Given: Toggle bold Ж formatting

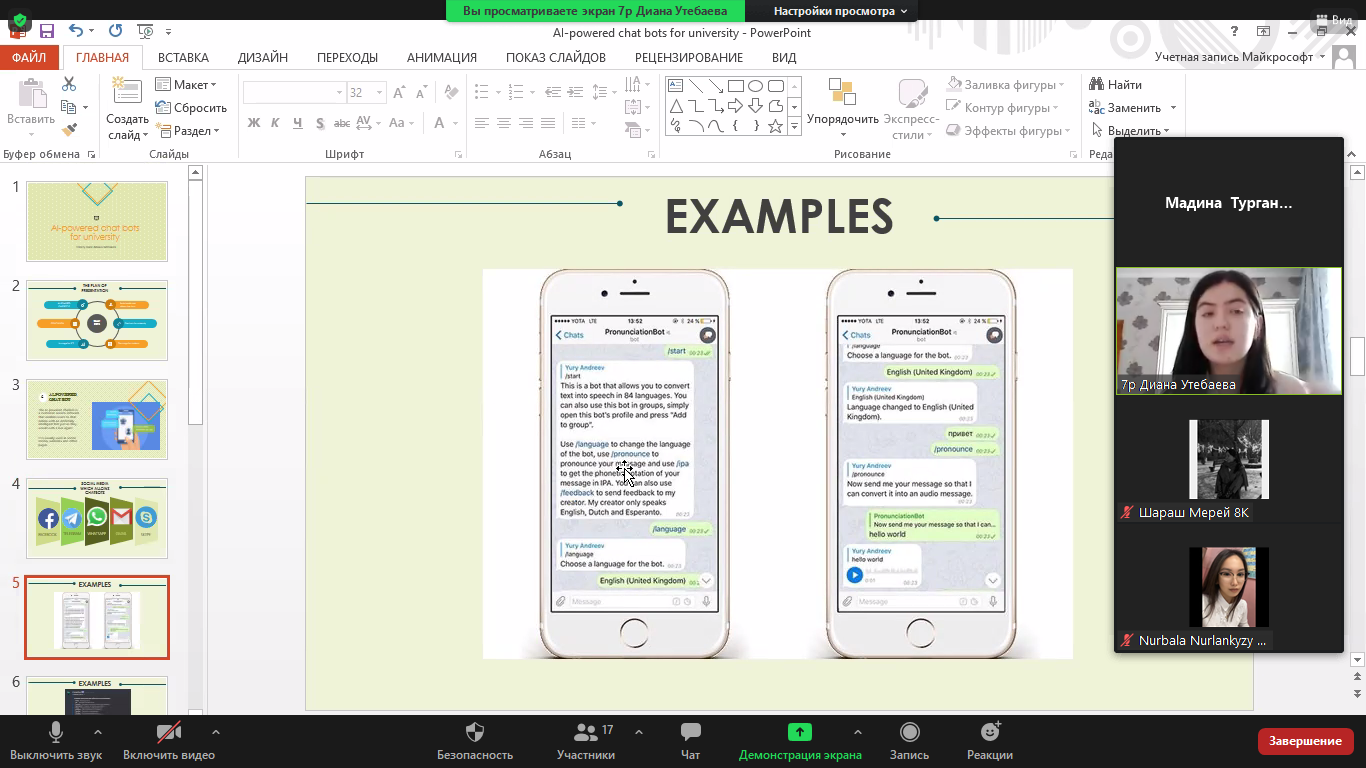Looking at the screenshot, I should pos(254,123).
